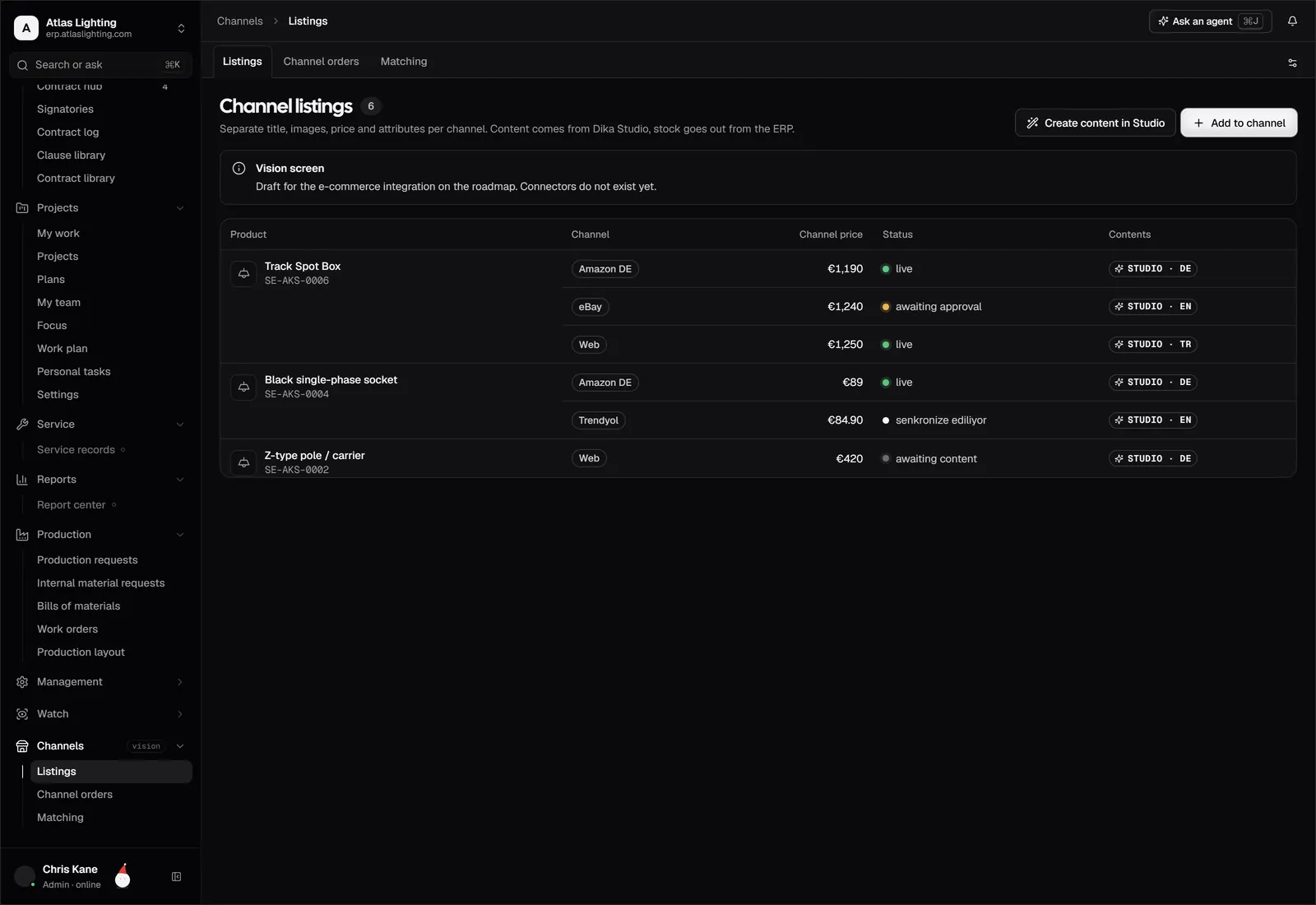Expand the Management section chevron
Screen dimensions: 1316x905
[x=180, y=682]
